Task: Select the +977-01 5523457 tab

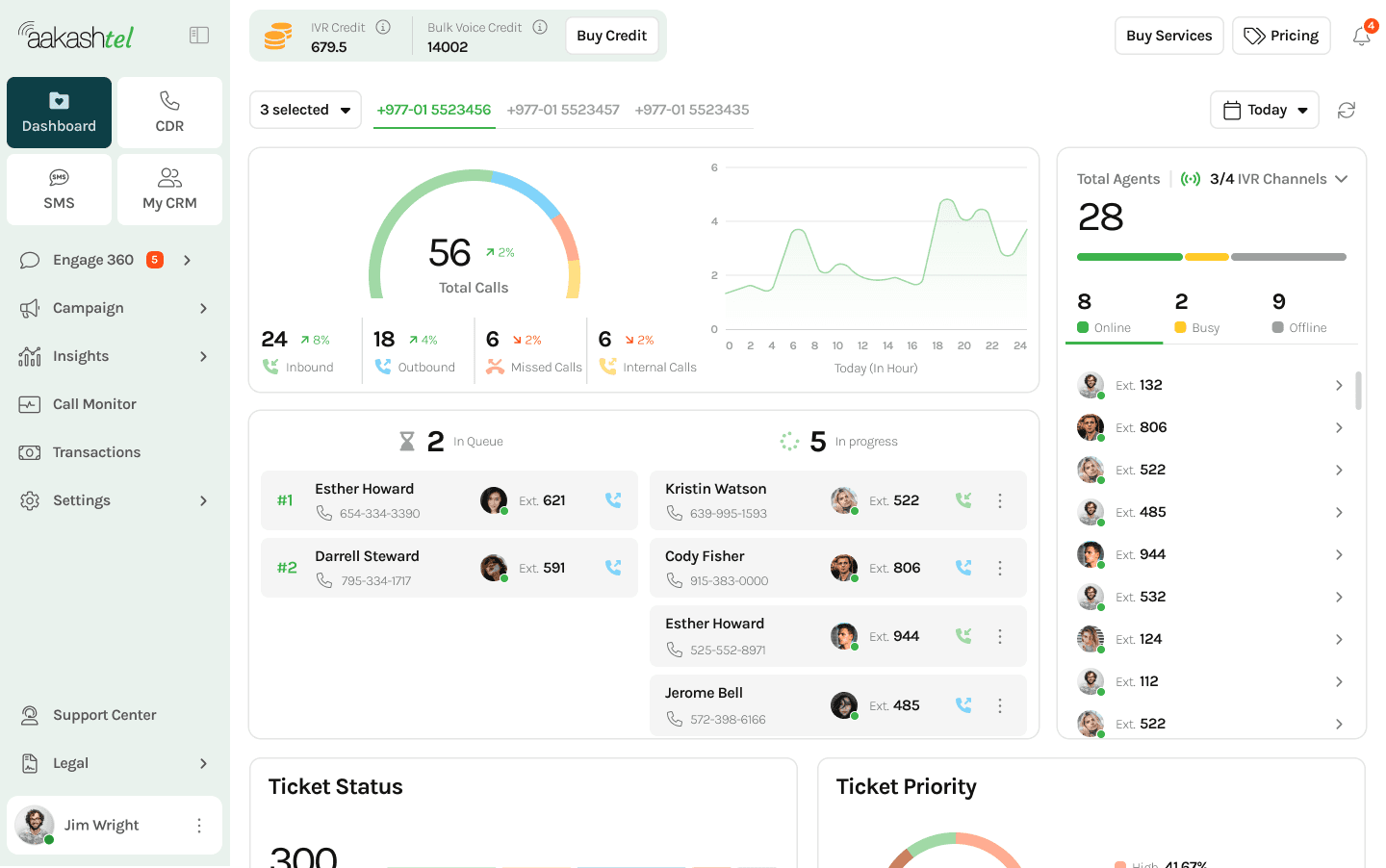Action: click(563, 110)
